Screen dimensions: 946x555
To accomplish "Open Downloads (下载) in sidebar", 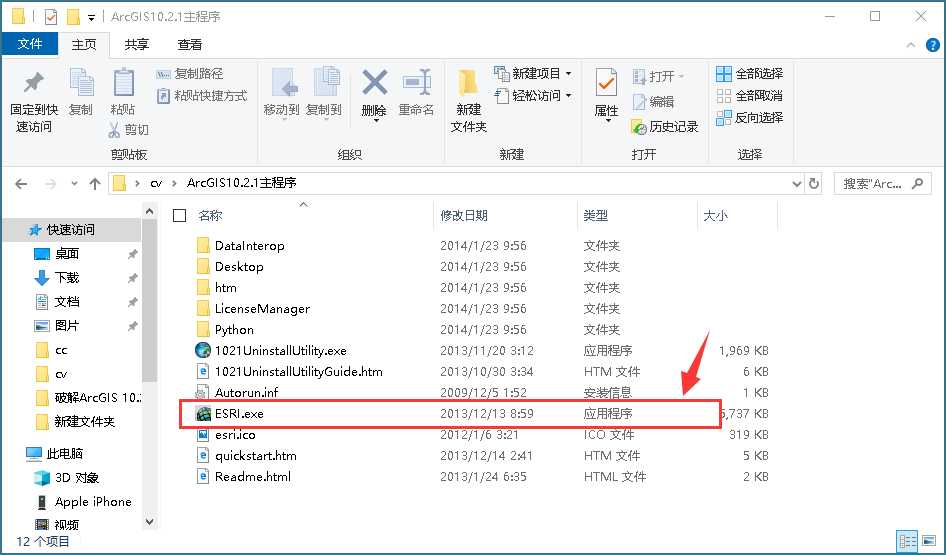I will (x=66, y=278).
